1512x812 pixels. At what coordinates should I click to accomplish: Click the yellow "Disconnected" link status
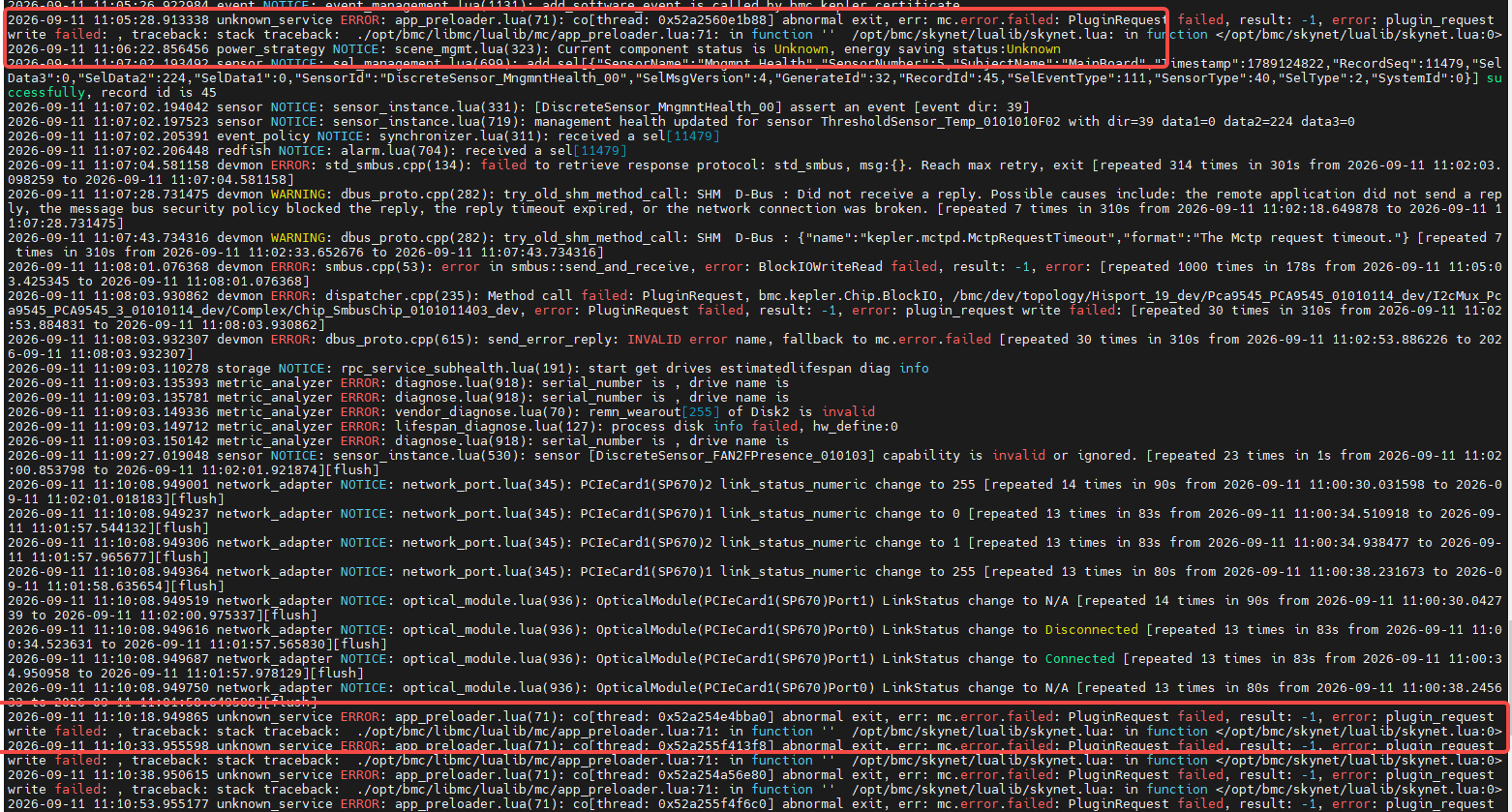(x=1091, y=630)
